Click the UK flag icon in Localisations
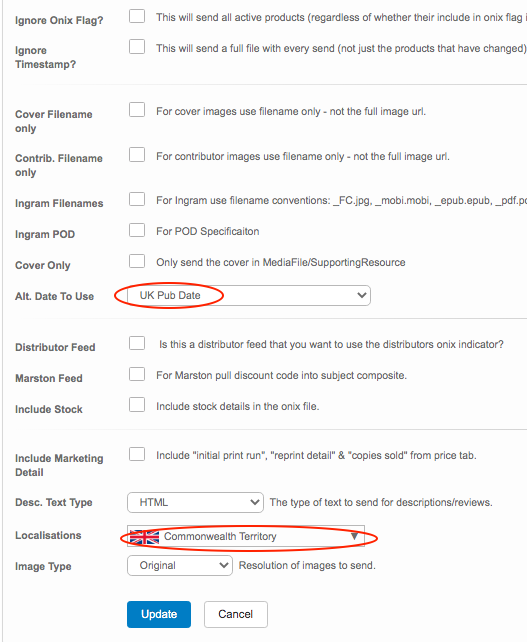527x642 pixels. 144,536
